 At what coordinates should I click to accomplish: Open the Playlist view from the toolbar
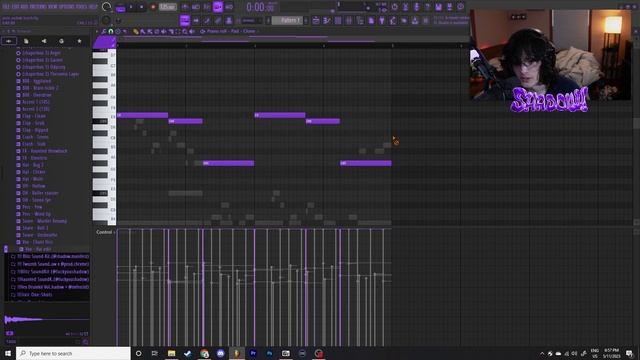tap(316, 20)
